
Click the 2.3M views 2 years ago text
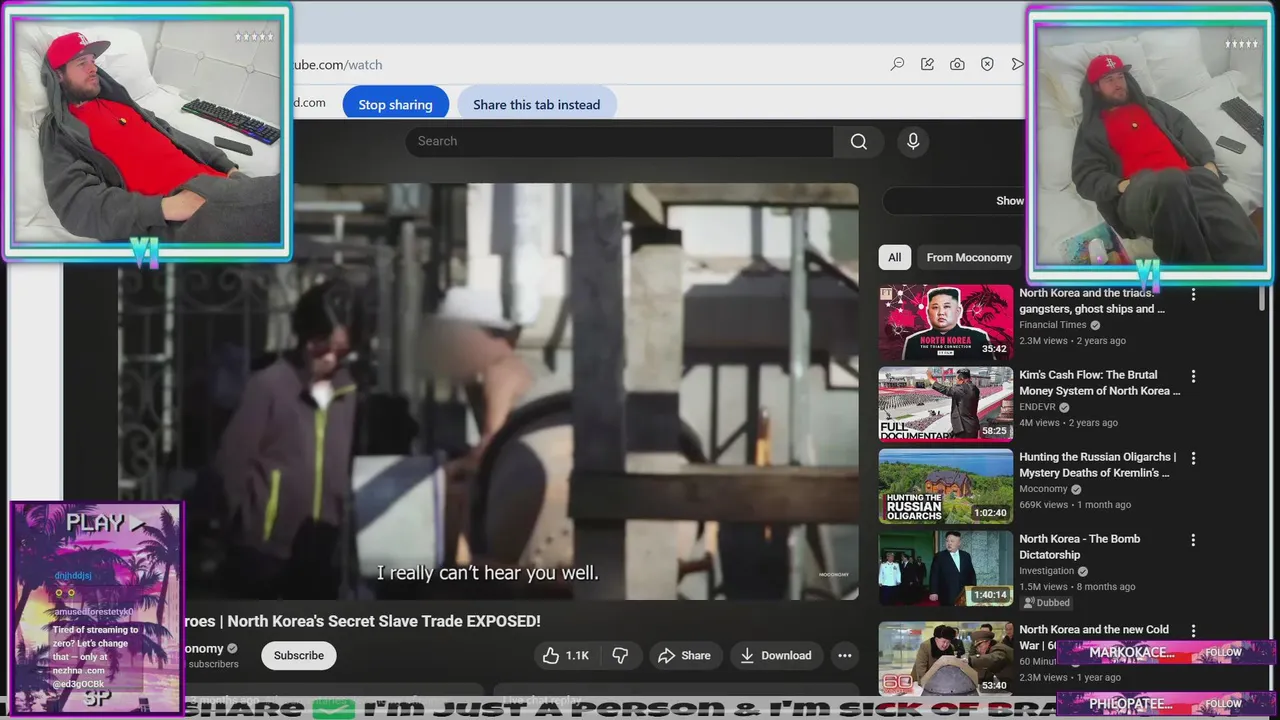coord(1072,341)
